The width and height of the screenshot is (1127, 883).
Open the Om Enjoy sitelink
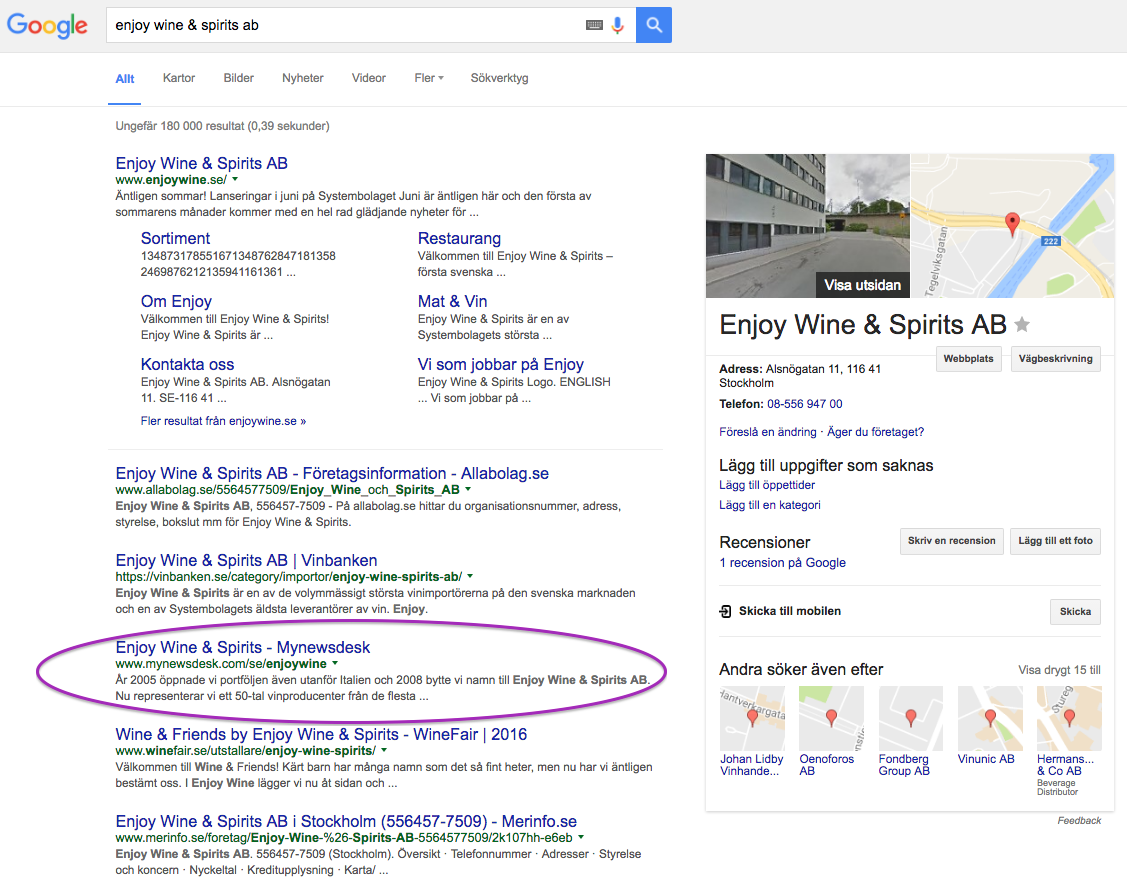[x=176, y=301]
